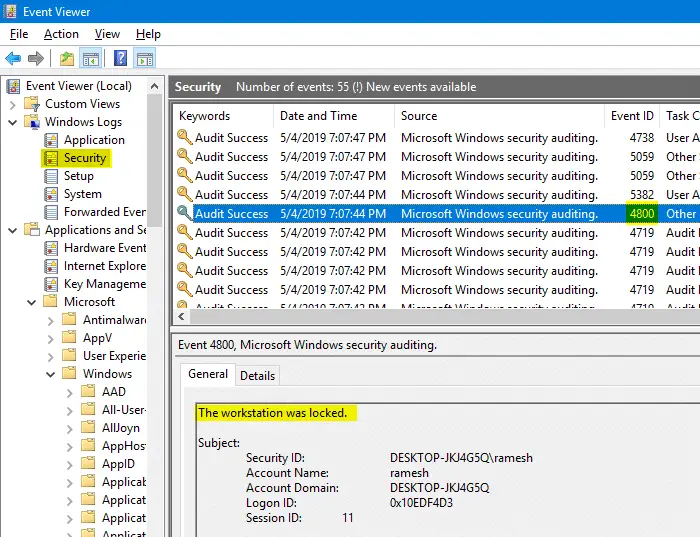Click Security ID value DESKTOP-JKJ4G5Q\ramesh
This screenshot has height=537, width=700.
(x=461, y=458)
